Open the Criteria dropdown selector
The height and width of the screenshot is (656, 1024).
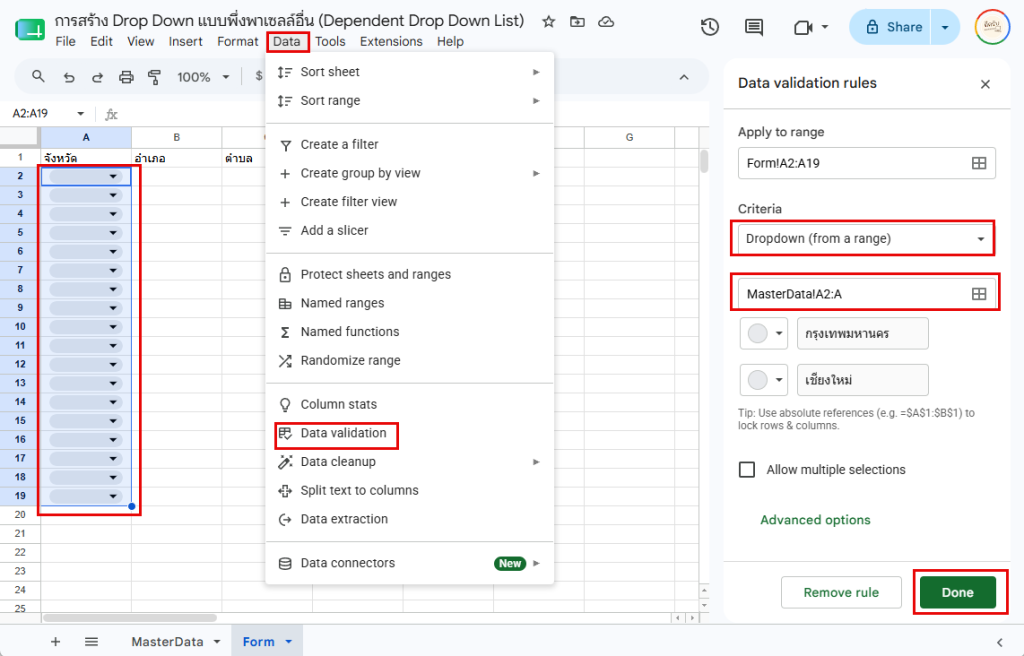pyautogui.click(x=865, y=238)
